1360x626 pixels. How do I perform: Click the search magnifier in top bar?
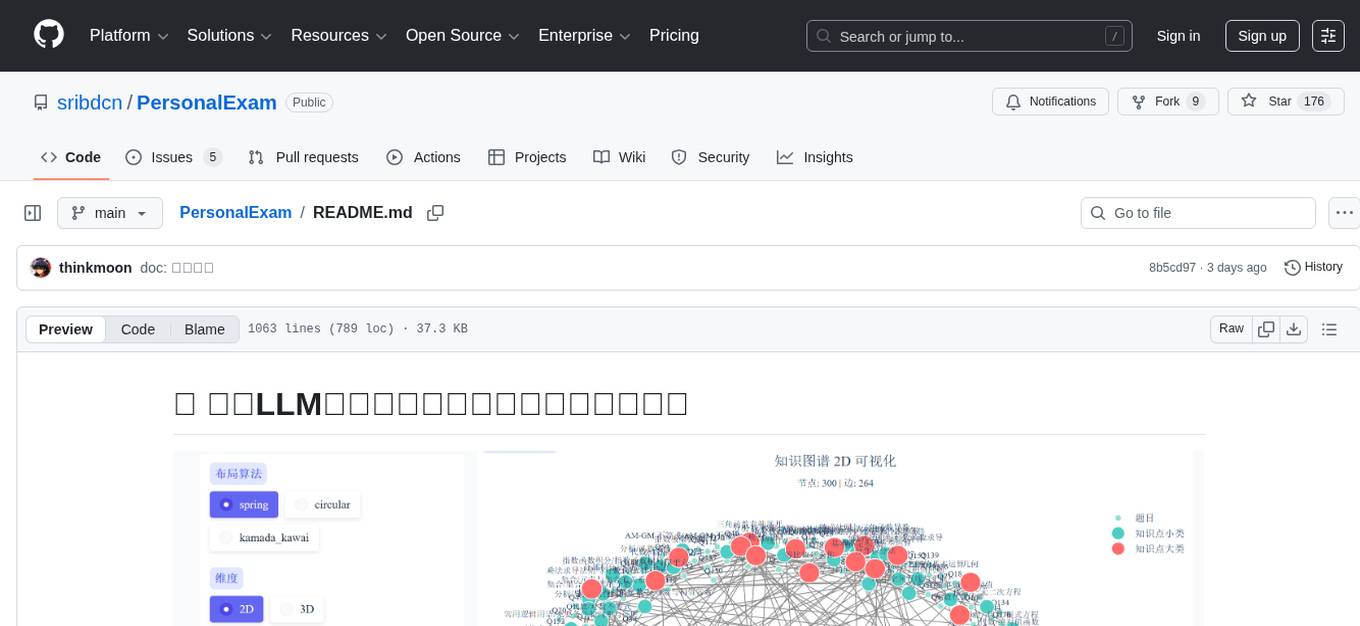823,35
